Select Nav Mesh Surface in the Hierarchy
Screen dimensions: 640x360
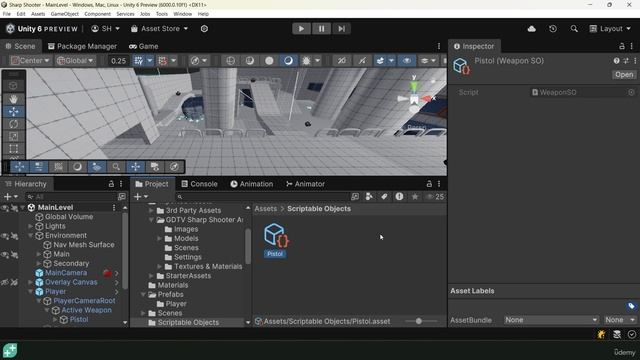pos(84,244)
